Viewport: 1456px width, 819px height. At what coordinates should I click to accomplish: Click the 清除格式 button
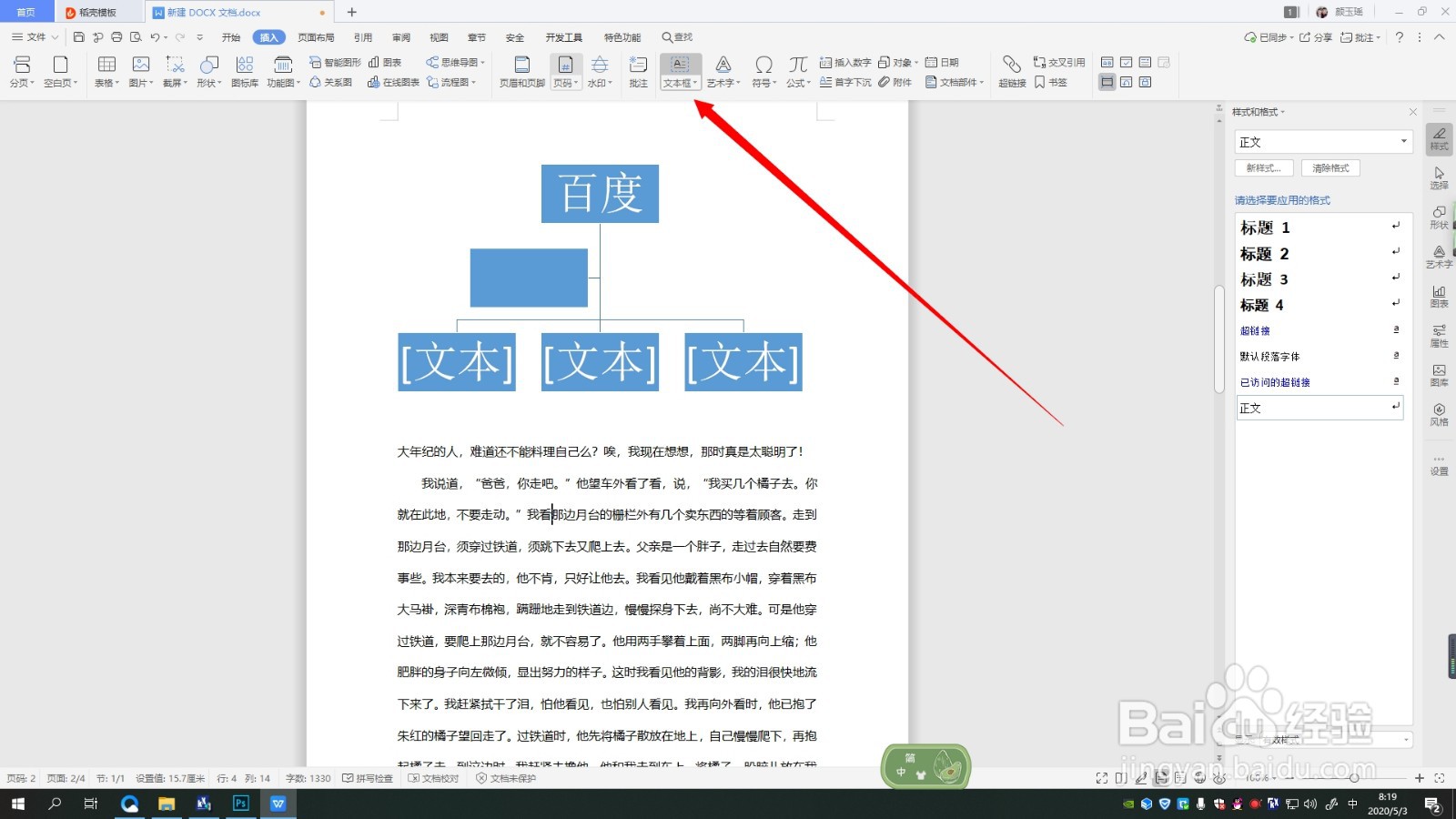click(1330, 168)
